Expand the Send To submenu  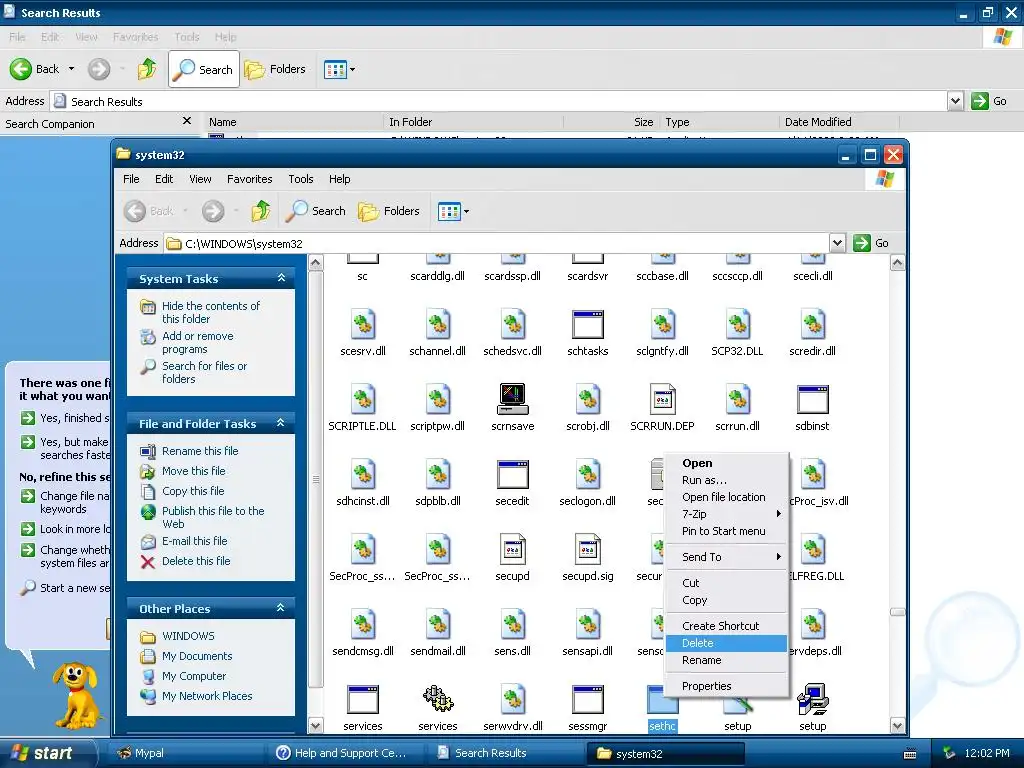(726, 557)
